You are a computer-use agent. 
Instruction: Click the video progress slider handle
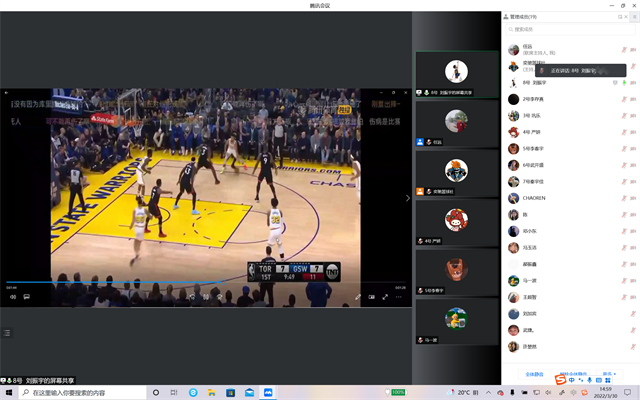(224, 282)
